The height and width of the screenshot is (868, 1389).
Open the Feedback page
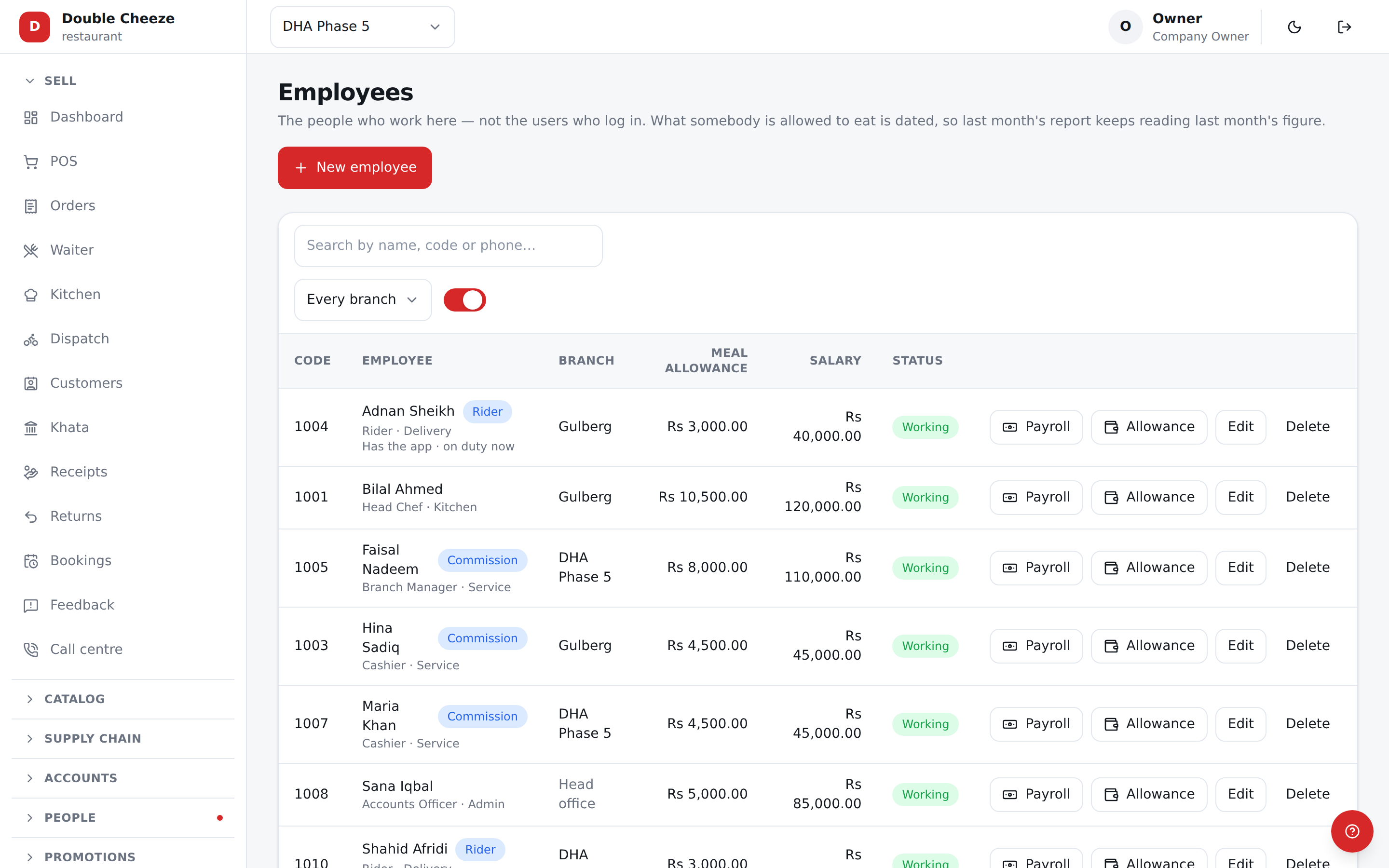pos(123,605)
